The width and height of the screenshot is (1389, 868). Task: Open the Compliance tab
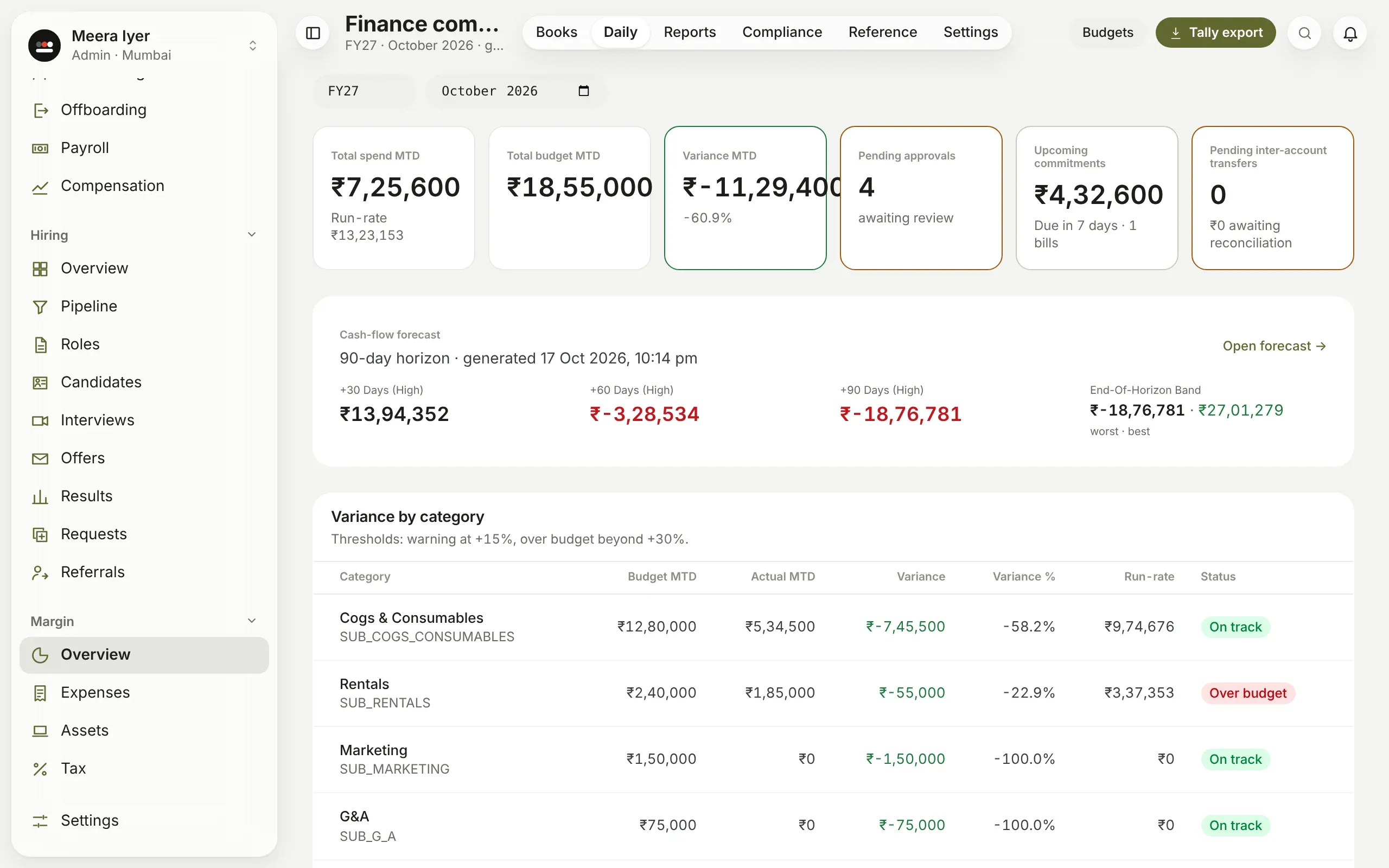click(x=782, y=32)
